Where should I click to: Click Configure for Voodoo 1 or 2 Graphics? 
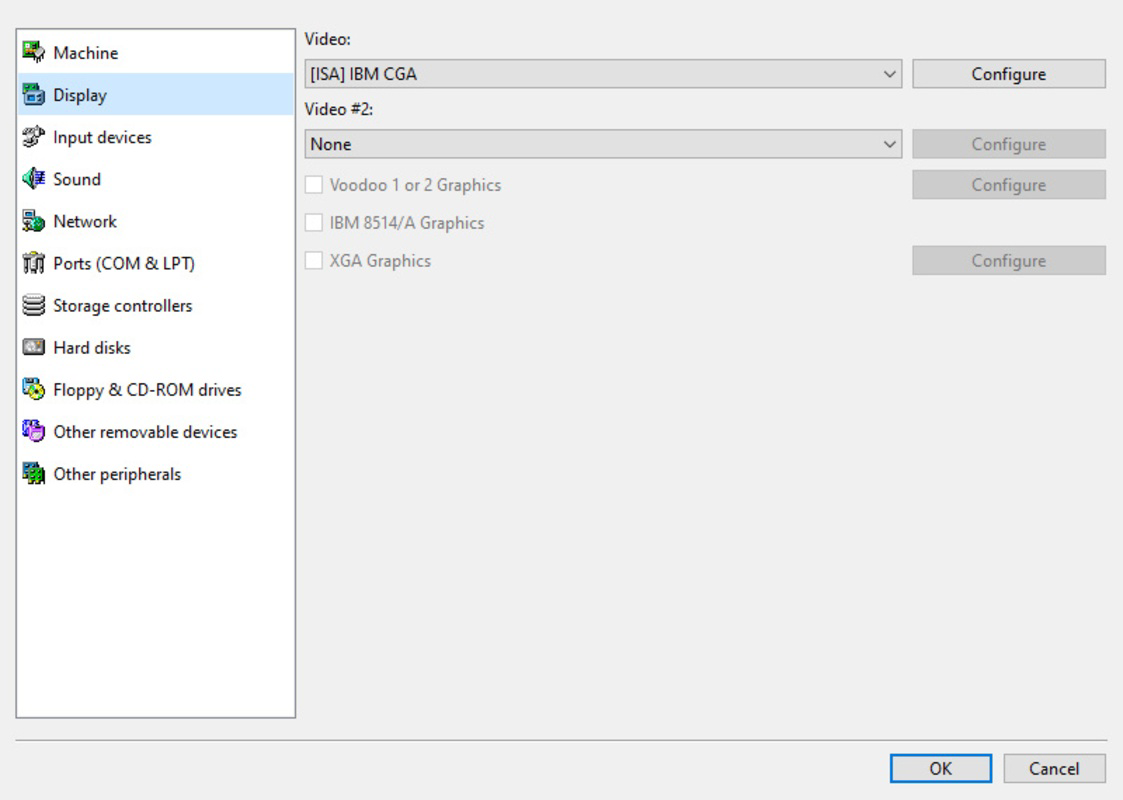[1008, 185]
